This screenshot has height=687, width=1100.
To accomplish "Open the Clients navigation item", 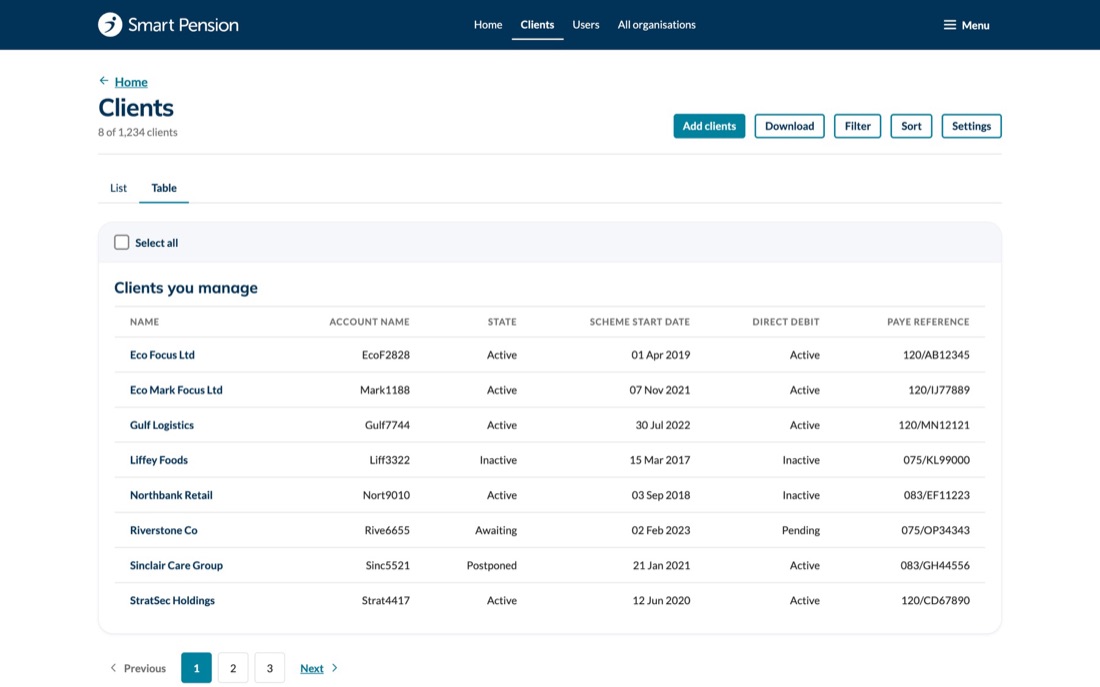I will pyautogui.click(x=537, y=25).
